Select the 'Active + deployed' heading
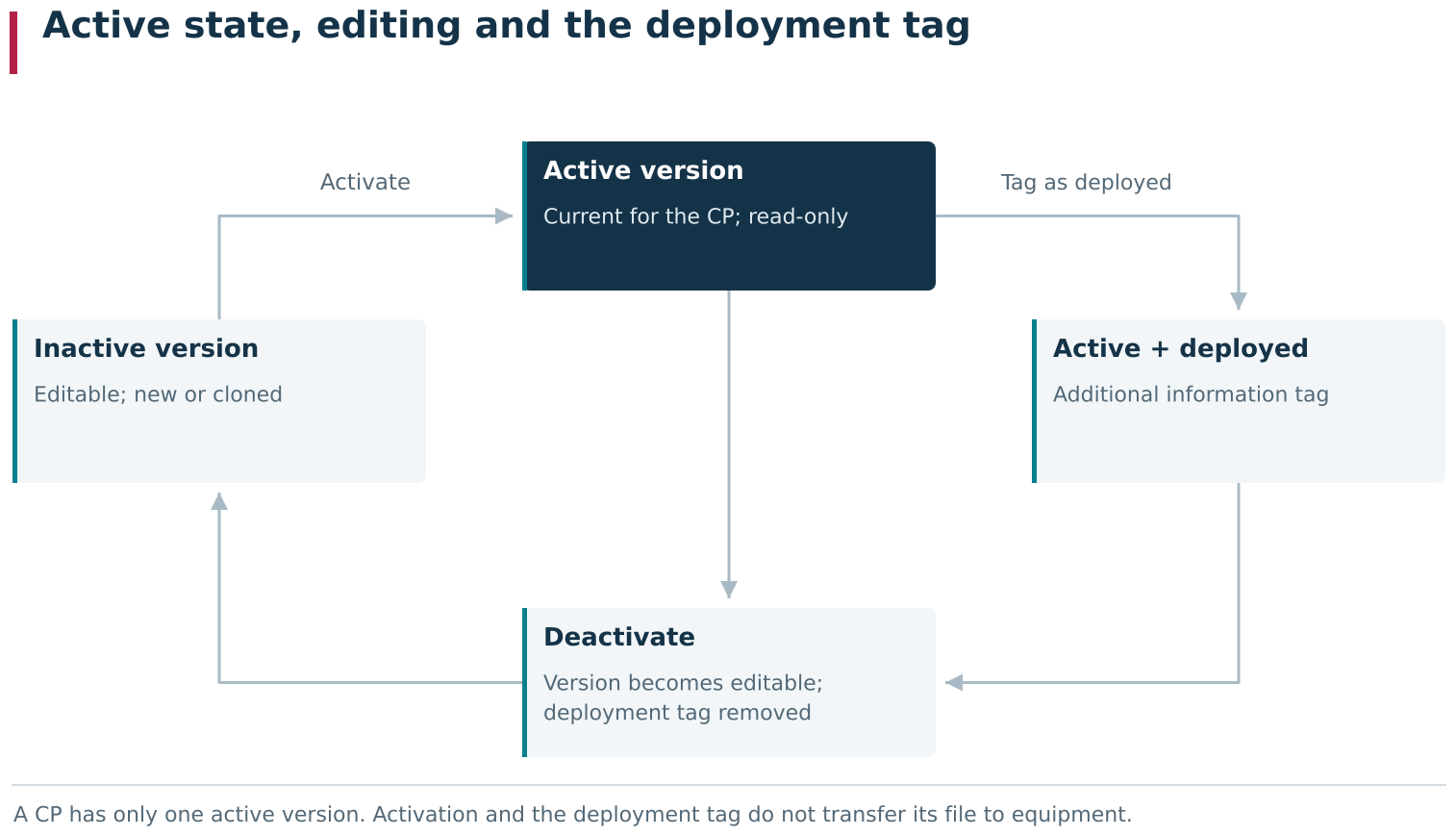Viewport: 1456px width, 836px height. click(x=1180, y=349)
